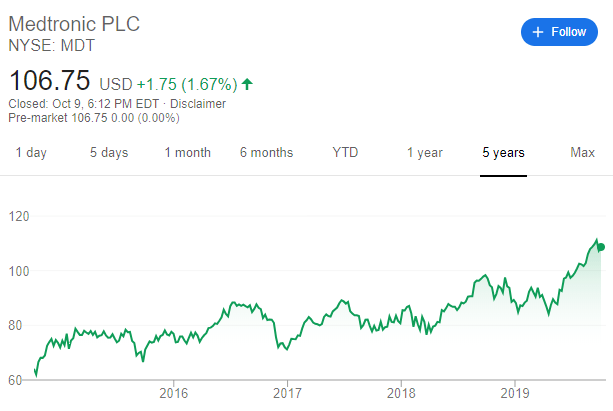Open the Disclaimer link
Image resolution: width=613 pixels, height=411 pixels.
[198, 104]
